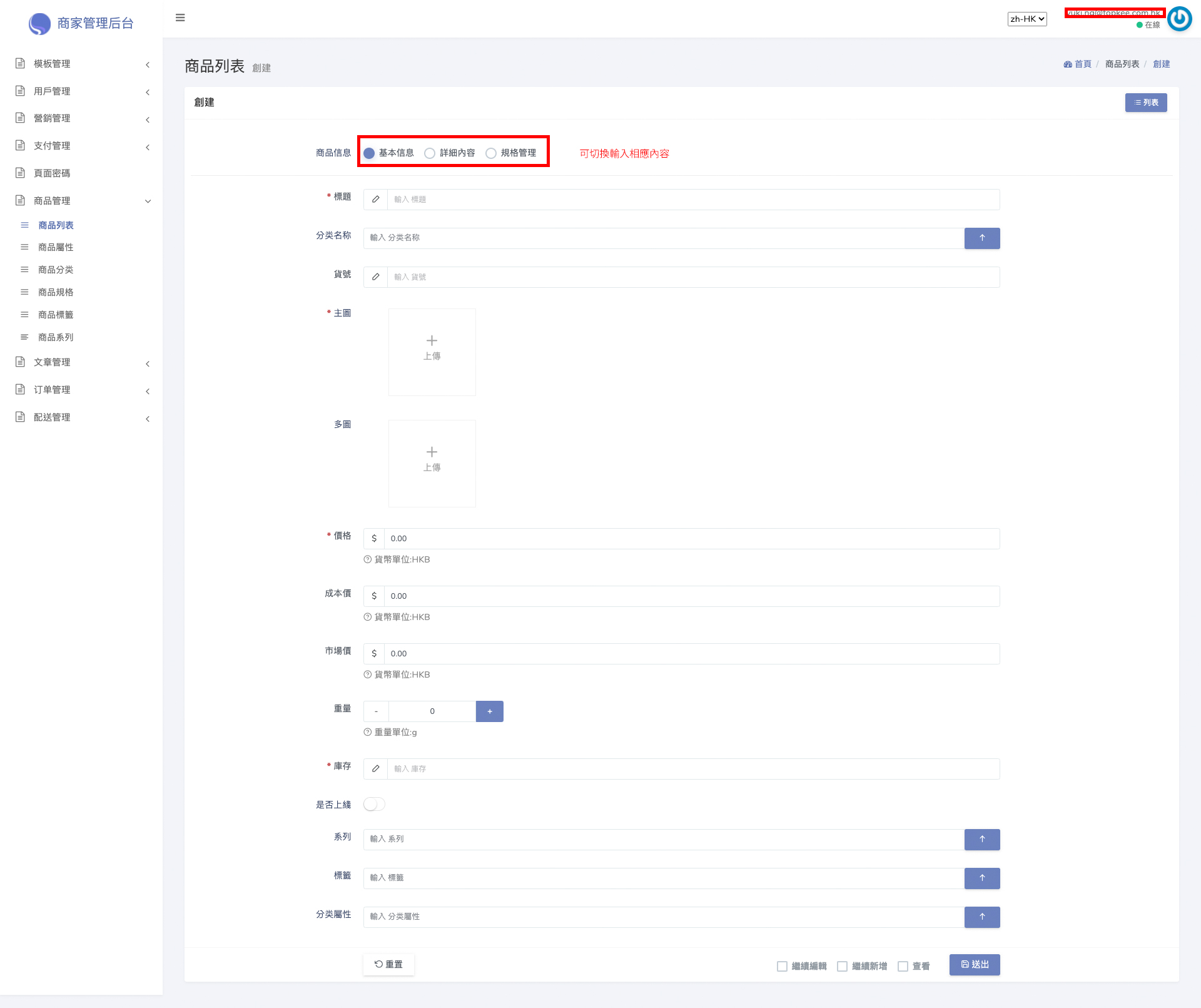This screenshot has width=1201, height=1008.
Task: Select the 詳細內容 radio option
Action: coord(430,153)
